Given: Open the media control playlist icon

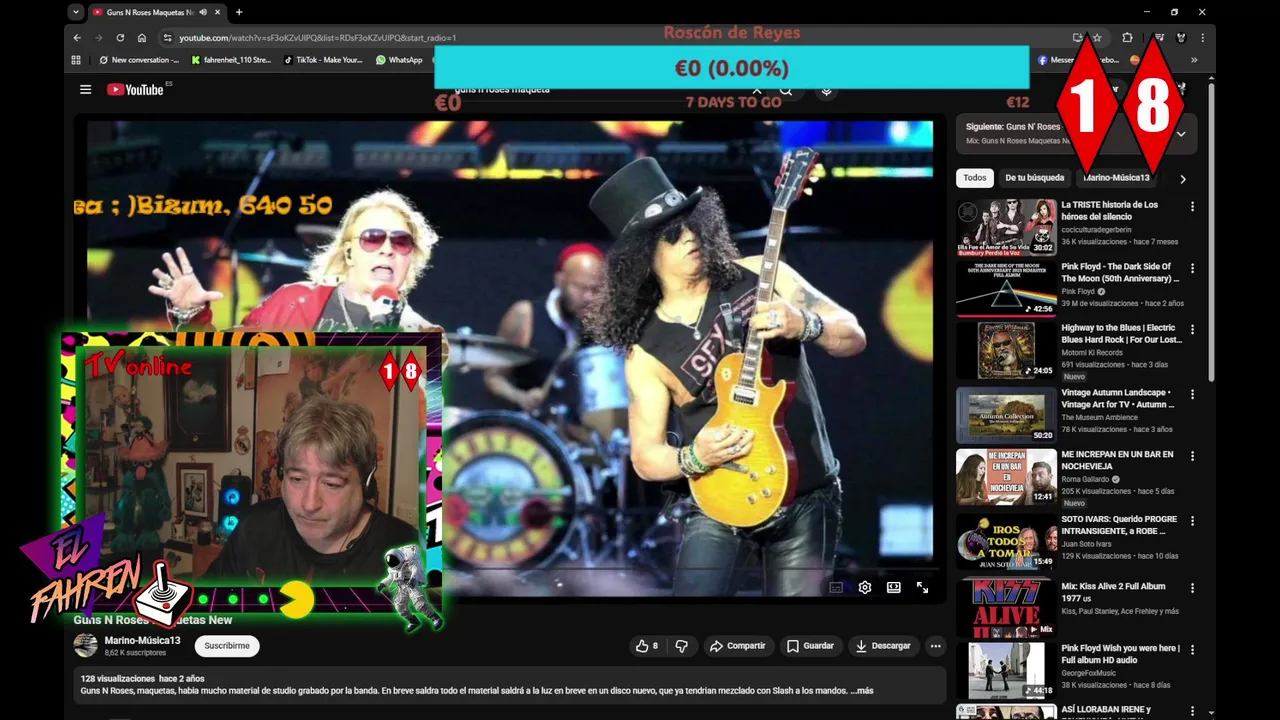Looking at the screenshot, I should pos(1158,38).
